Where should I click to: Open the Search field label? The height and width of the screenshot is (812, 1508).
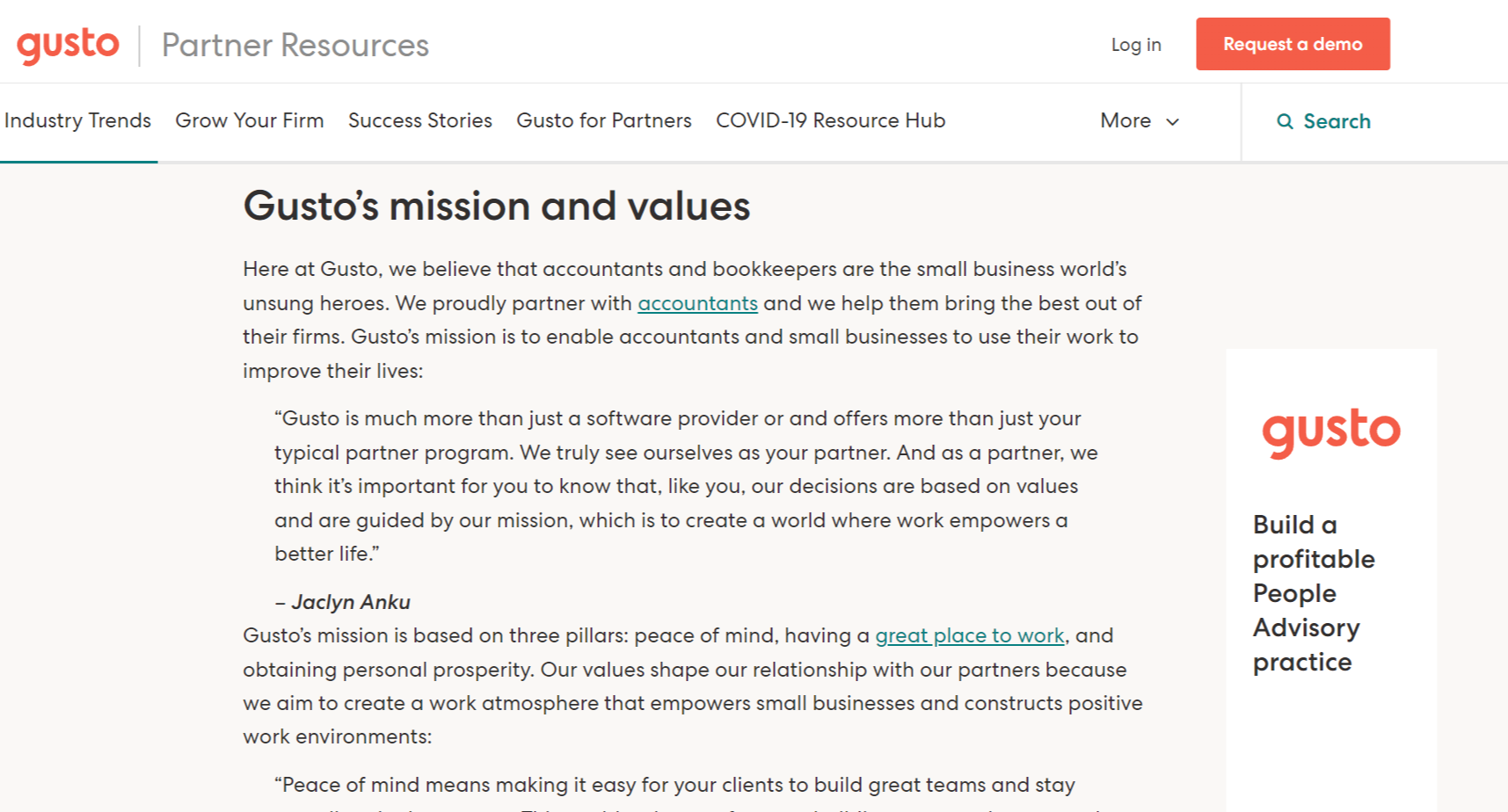tap(1337, 121)
